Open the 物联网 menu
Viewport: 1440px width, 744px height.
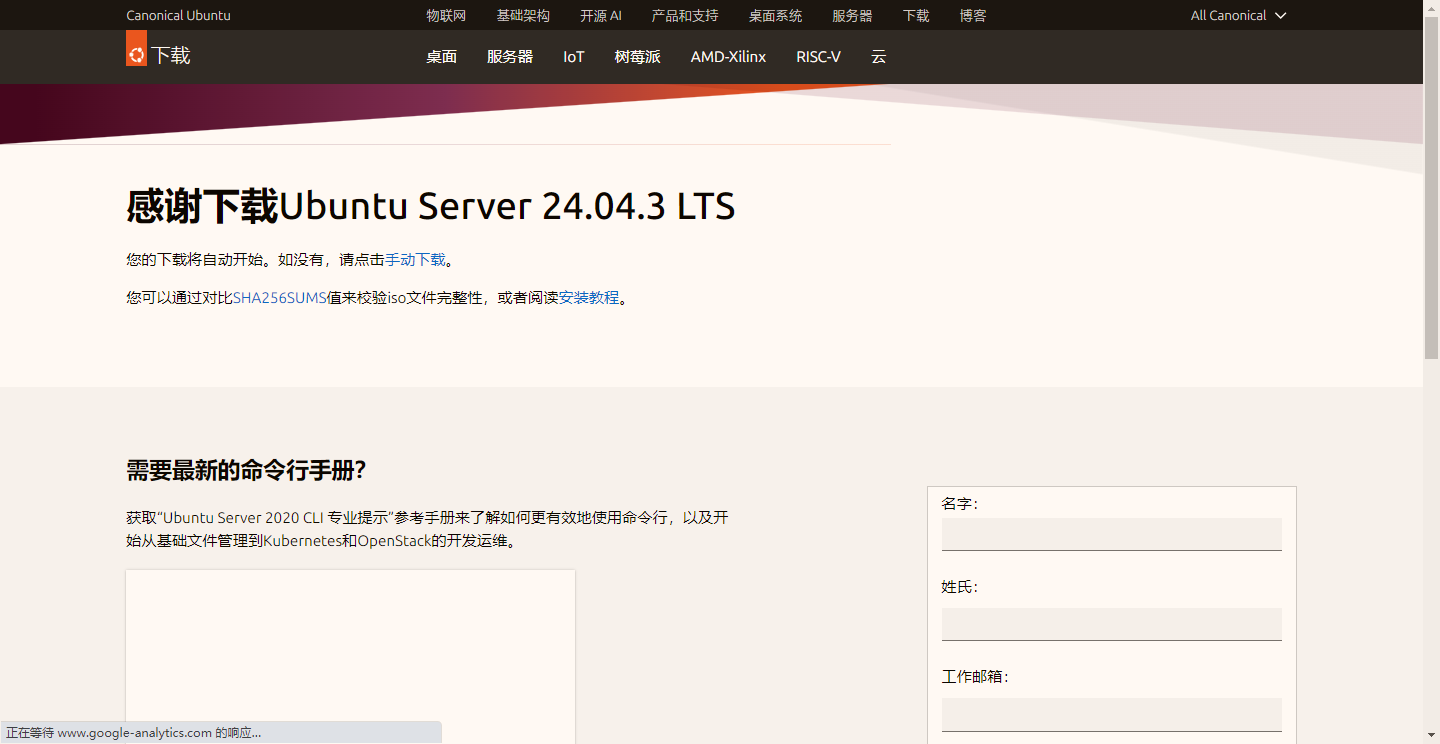(x=446, y=15)
